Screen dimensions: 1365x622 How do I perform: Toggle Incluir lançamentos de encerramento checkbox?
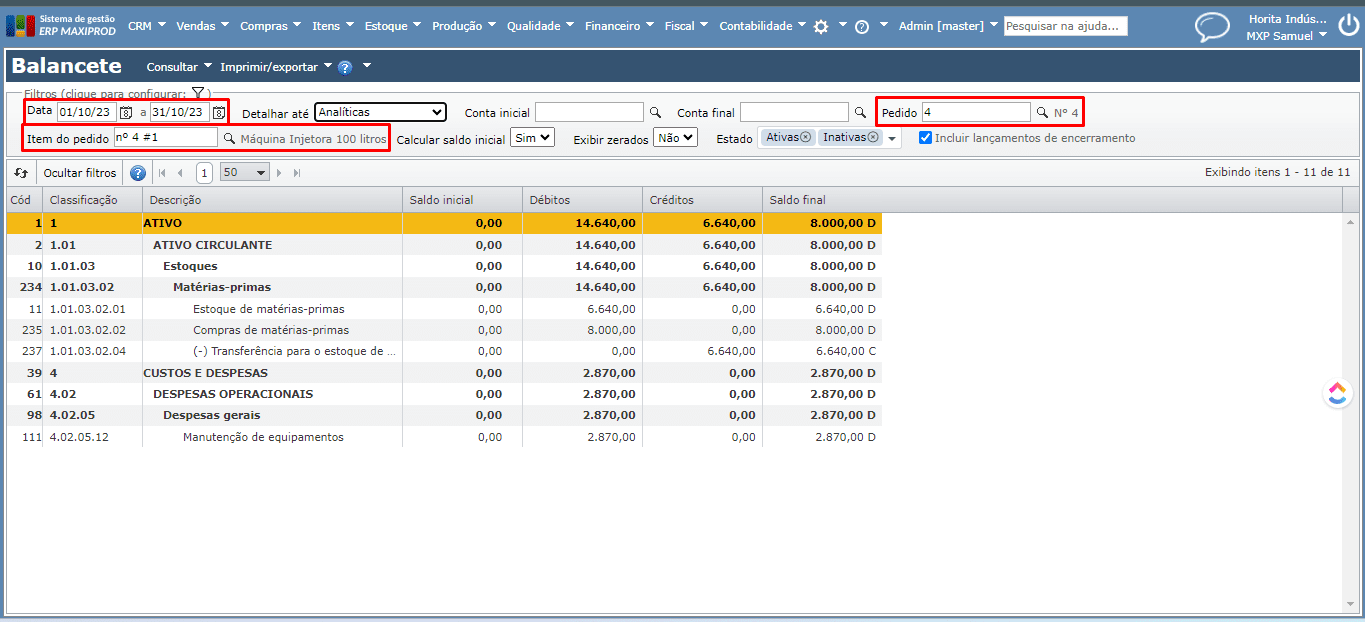click(925, 138)
